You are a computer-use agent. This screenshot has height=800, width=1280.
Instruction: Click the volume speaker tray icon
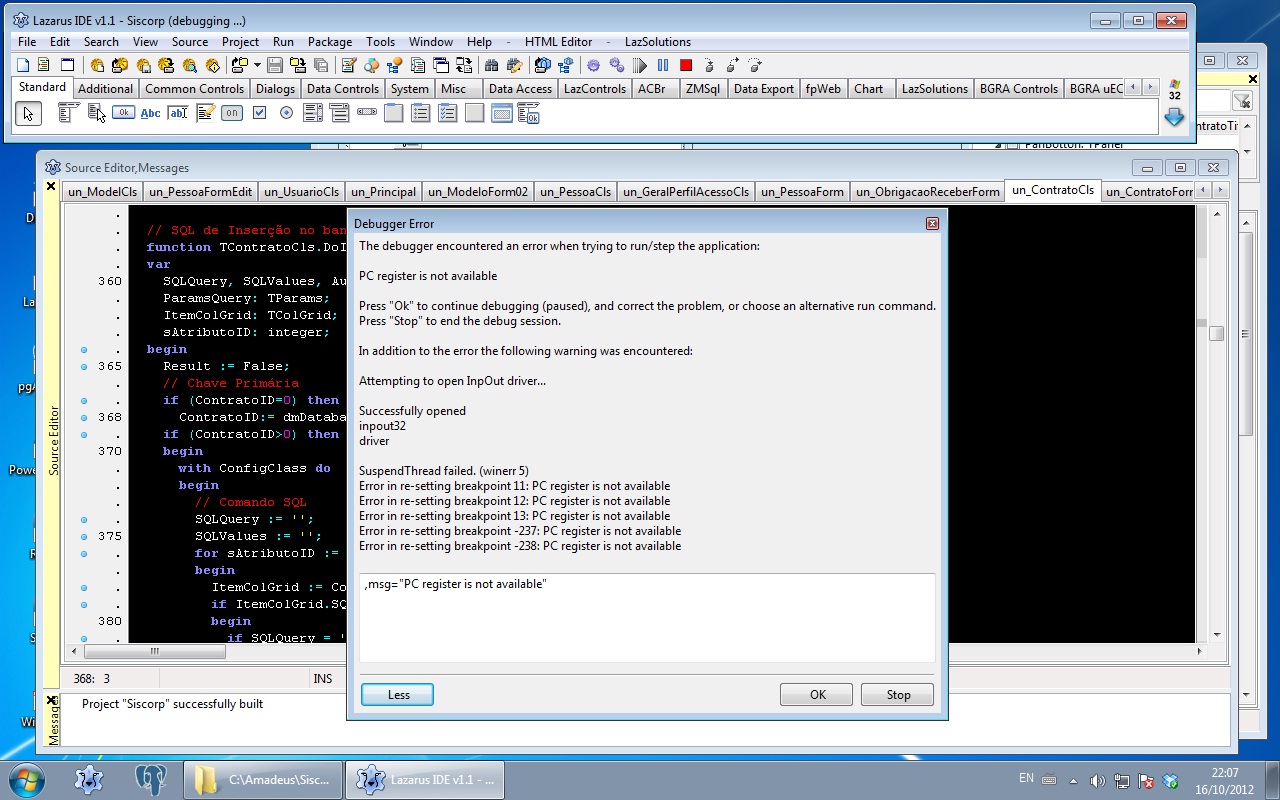[1097, 780]
